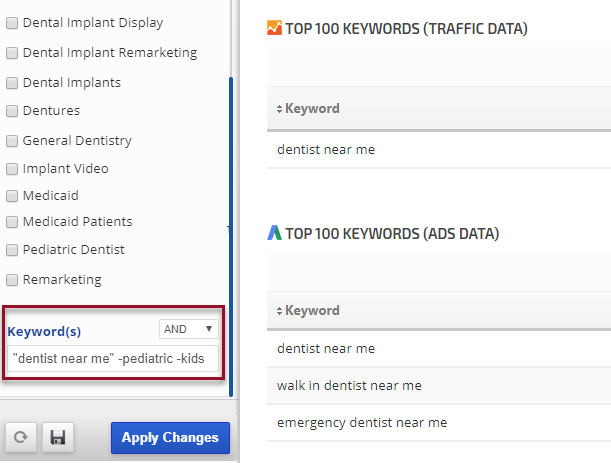Select "walk in dentist near me" row
This screenshot has height=463, width=611.
pos(349,385)
